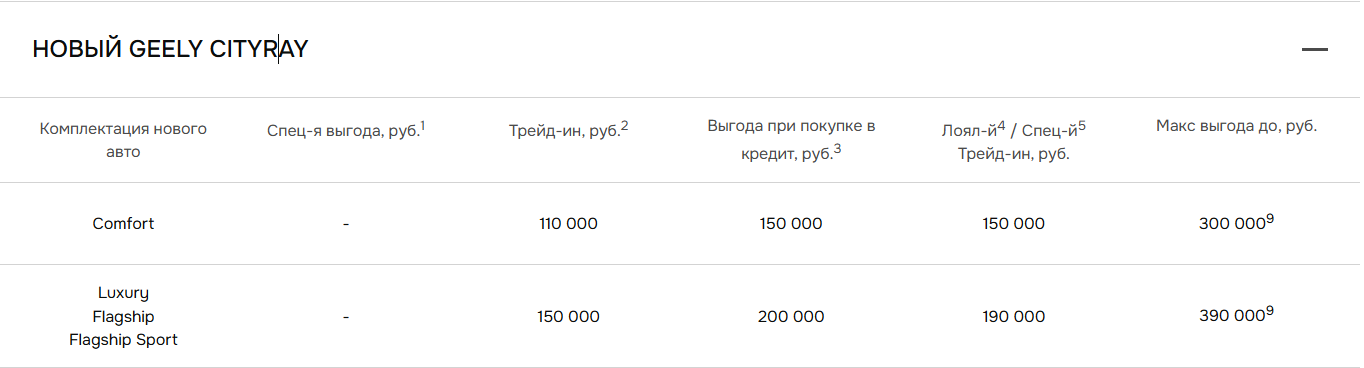Open footnote 1 on Спец-я выгода header

pos(422,126)
